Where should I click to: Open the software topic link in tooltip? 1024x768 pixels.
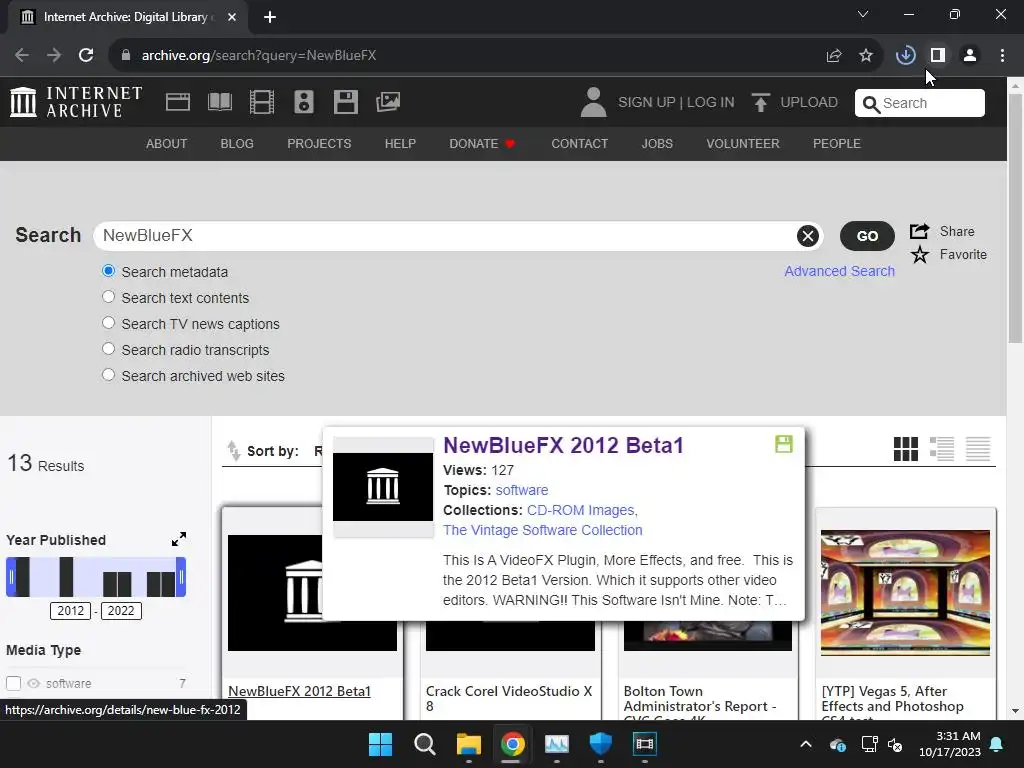click(x=522, y=490)
